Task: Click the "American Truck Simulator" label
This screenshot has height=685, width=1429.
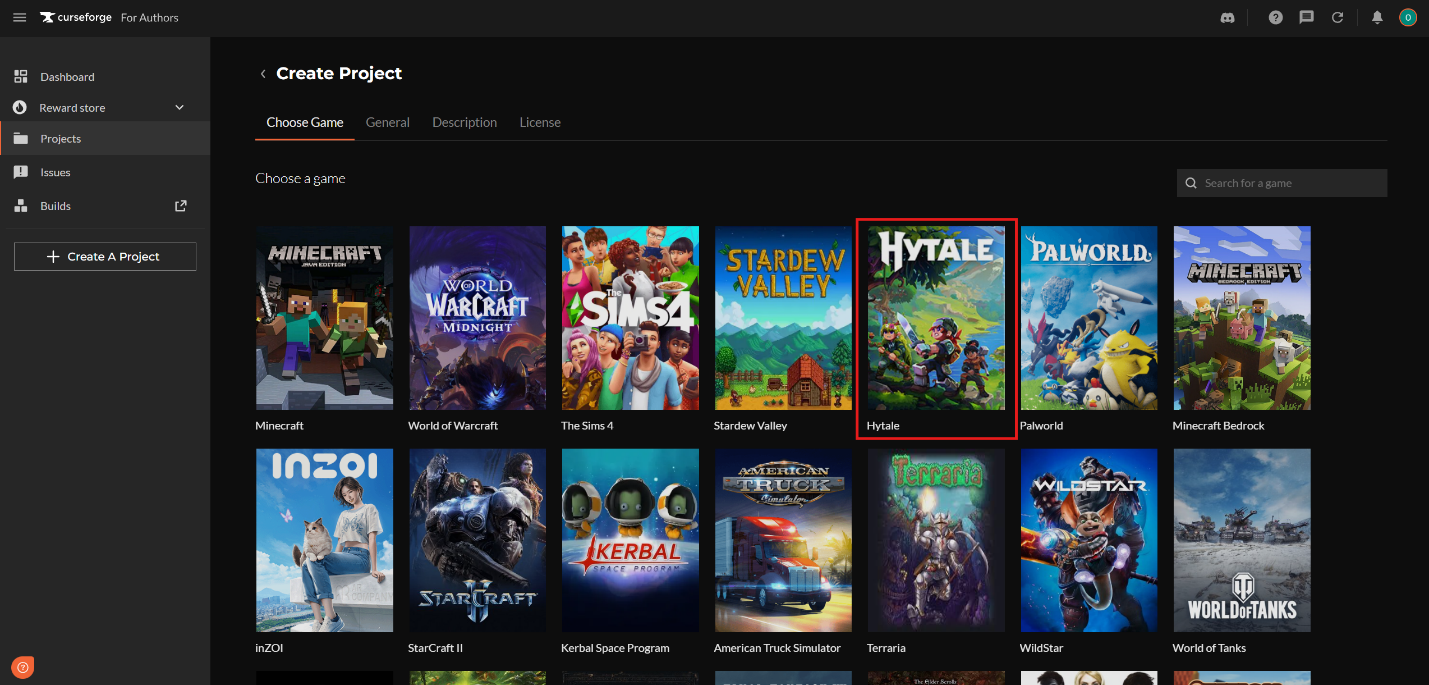Action: point(777,648)
